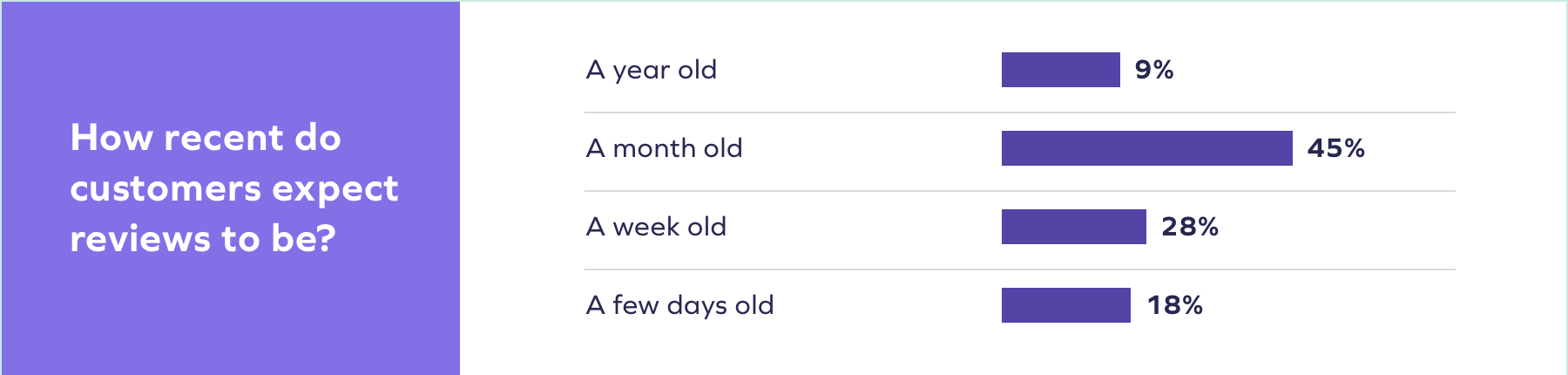Select the 45% bar for A month old
Viewport: 1568px width, 375px height.
[x=1146, y=148]
